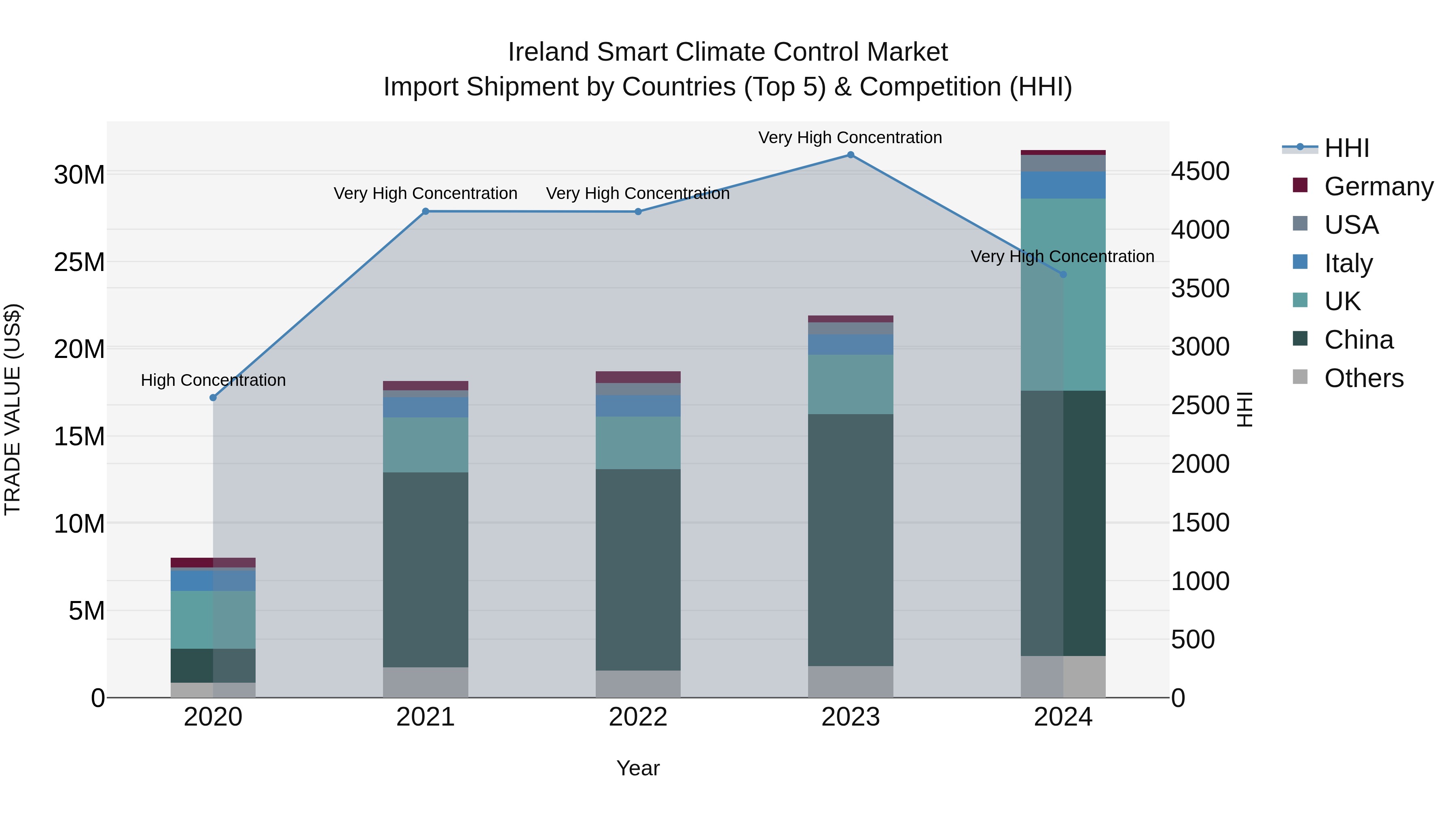Click the UK segment of the 2020 bar
Viewport: 1456px width, 819px height.
[x=213, y=620]
